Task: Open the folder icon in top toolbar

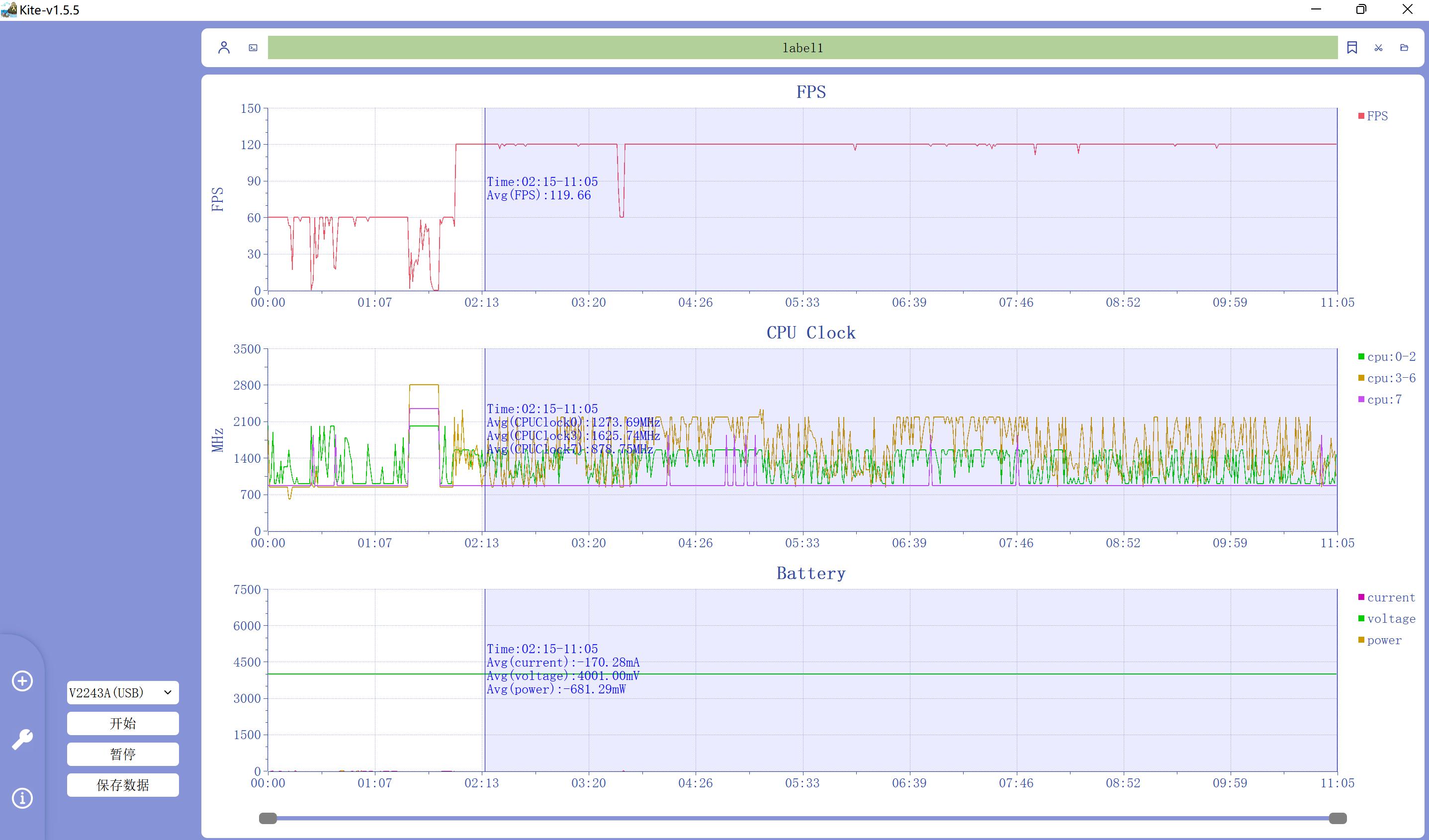Action: (1404, 48)
